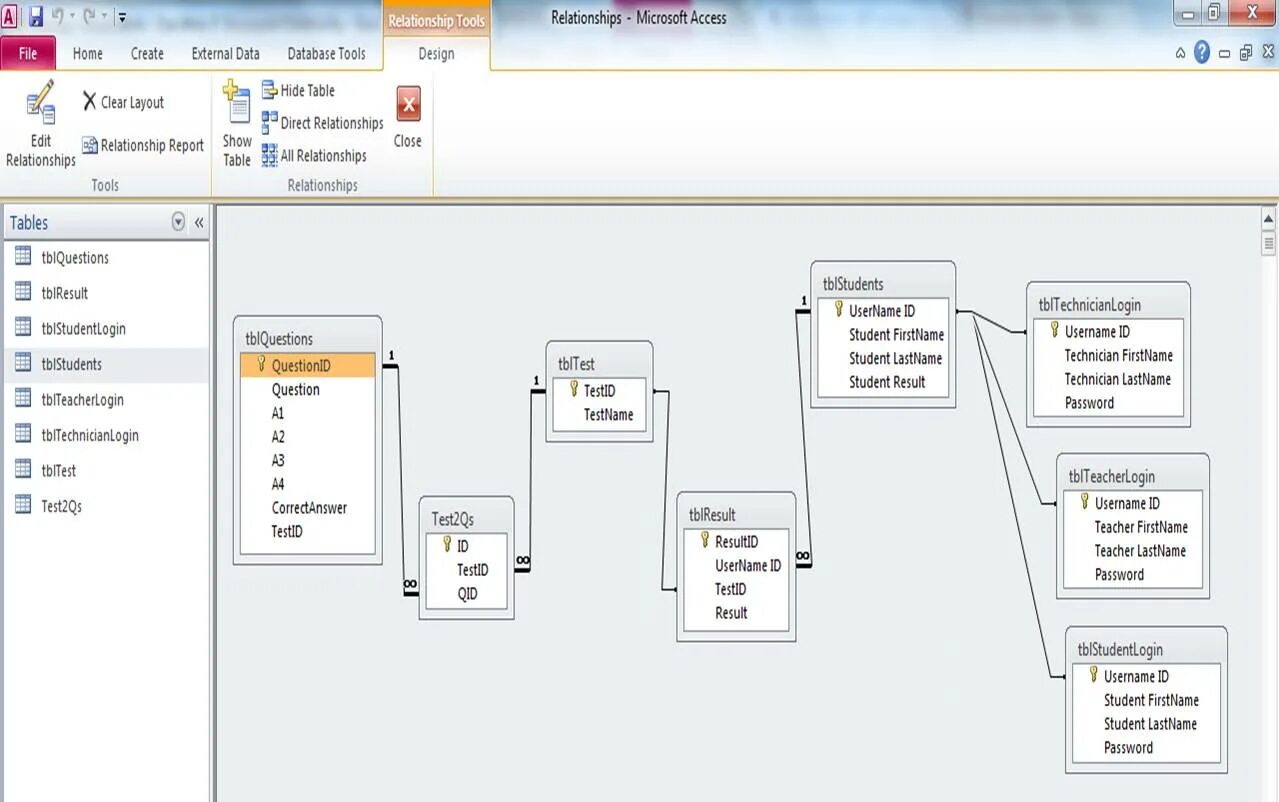1279x802 pixels.
Task: Click the vertical scrollbar up arrow
Action: point(1269,217)
